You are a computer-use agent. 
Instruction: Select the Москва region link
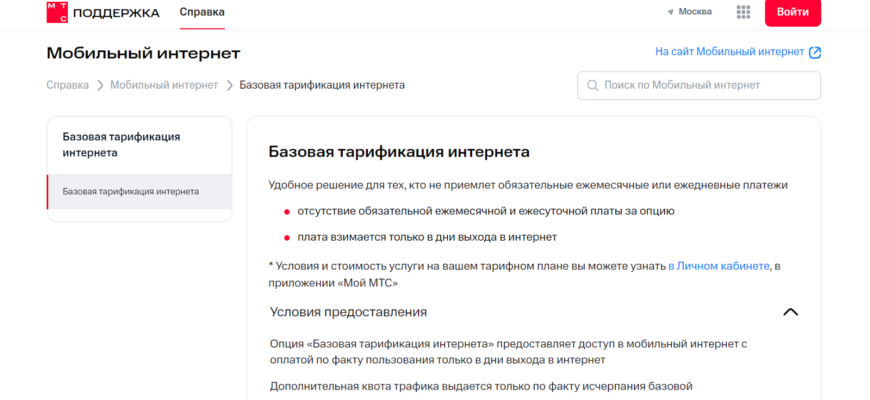pos(695,12)
